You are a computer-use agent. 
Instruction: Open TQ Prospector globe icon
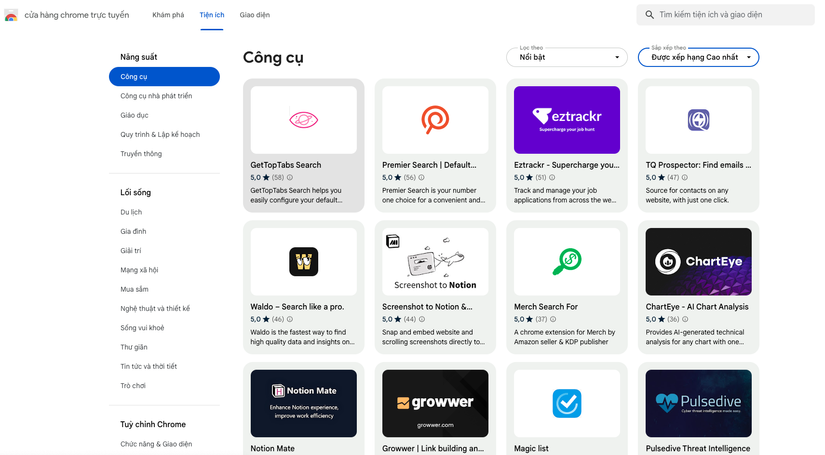[x=699, y=120]
